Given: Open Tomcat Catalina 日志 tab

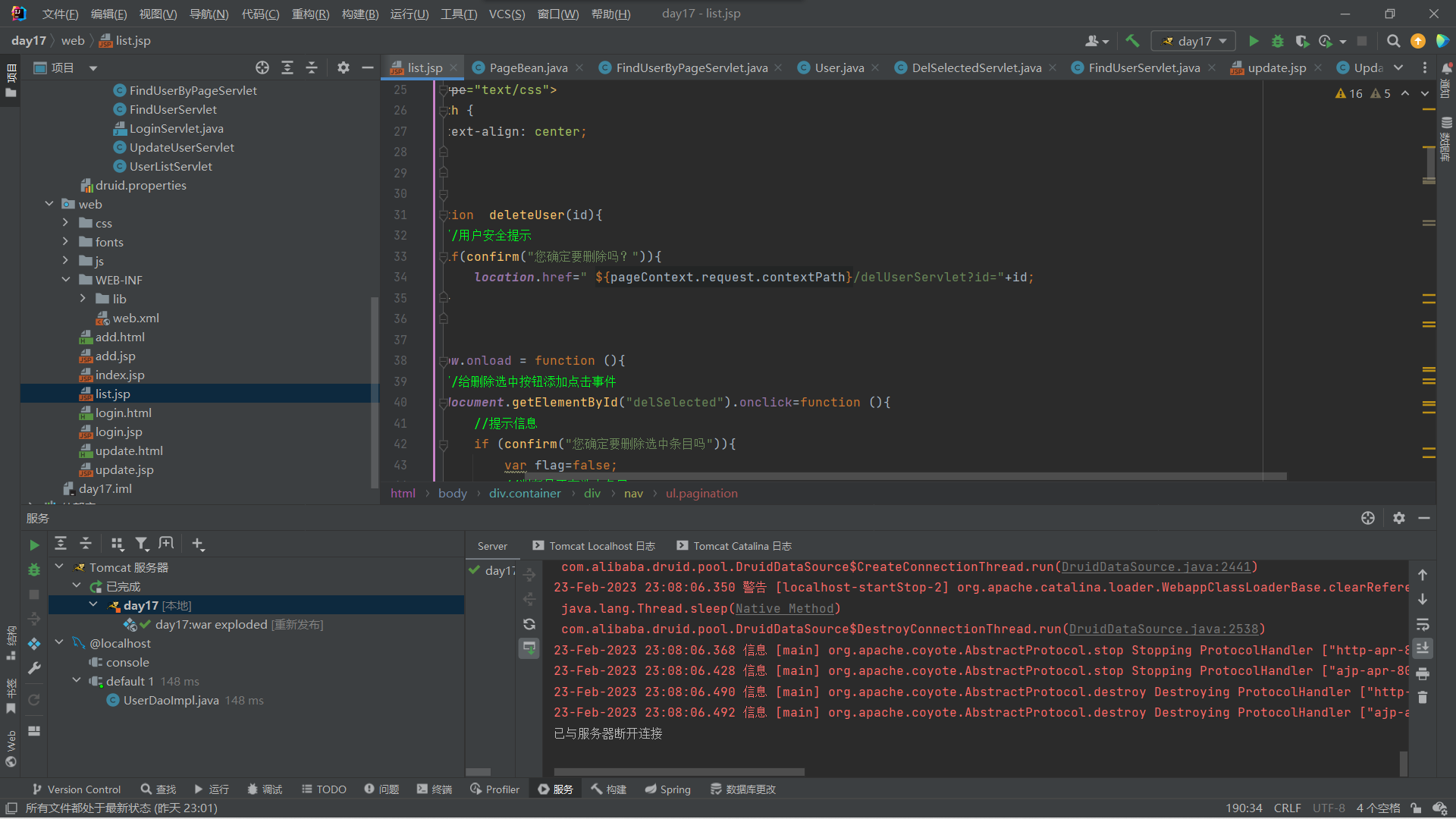Looking at the screenshot, I should point(742,546).
